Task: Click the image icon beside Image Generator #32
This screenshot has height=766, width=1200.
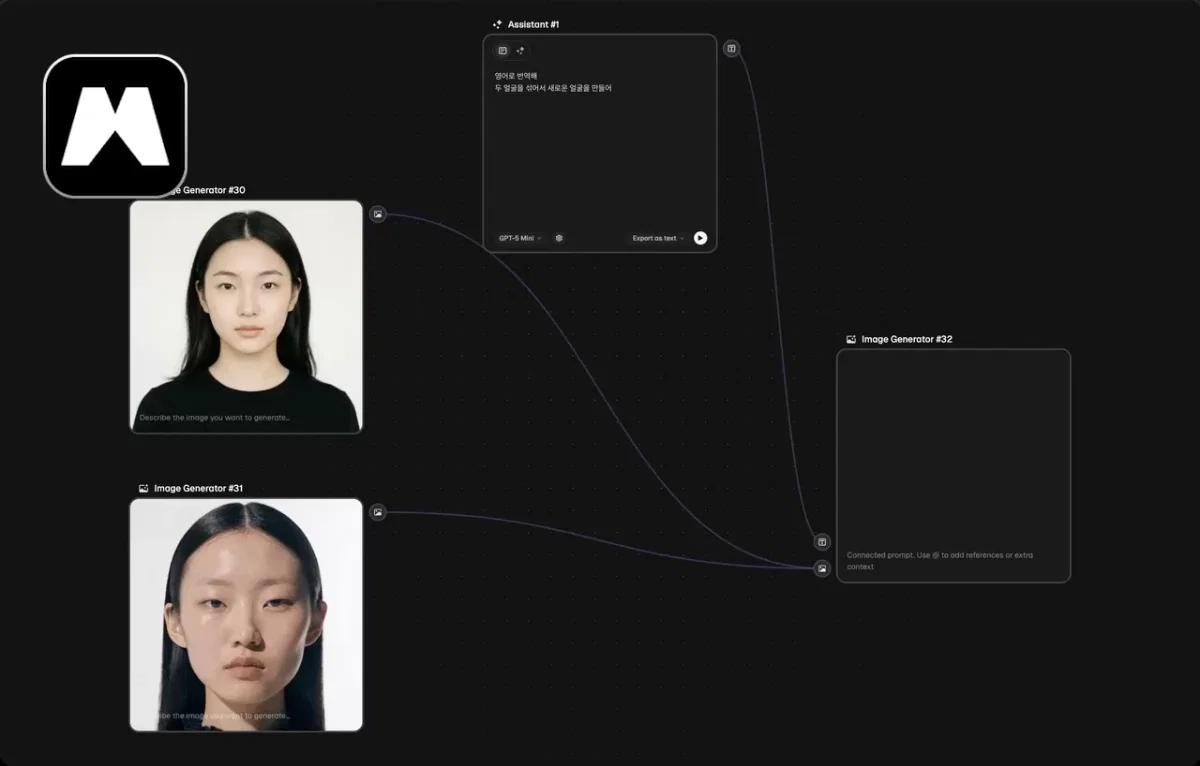Action: click(851, 339)
